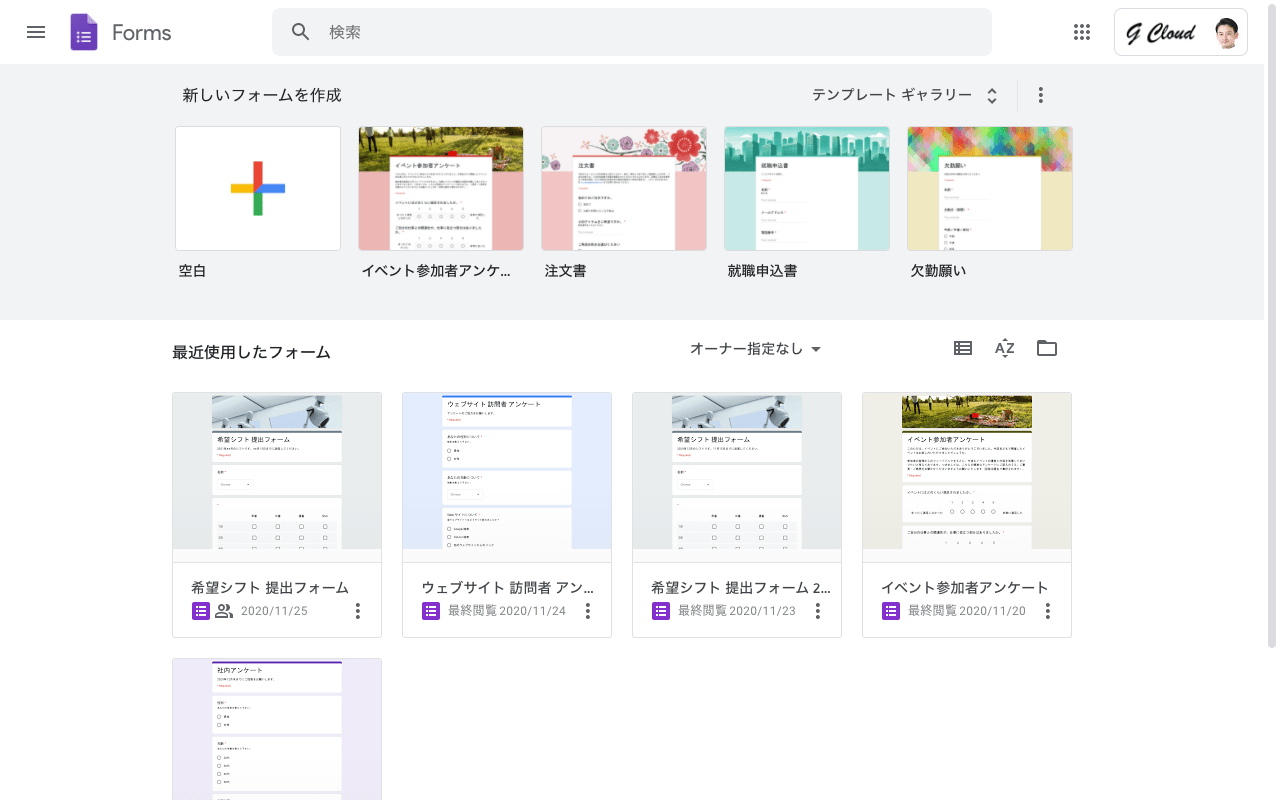Click the purple Forms logo icon

(x=84, y=32)
